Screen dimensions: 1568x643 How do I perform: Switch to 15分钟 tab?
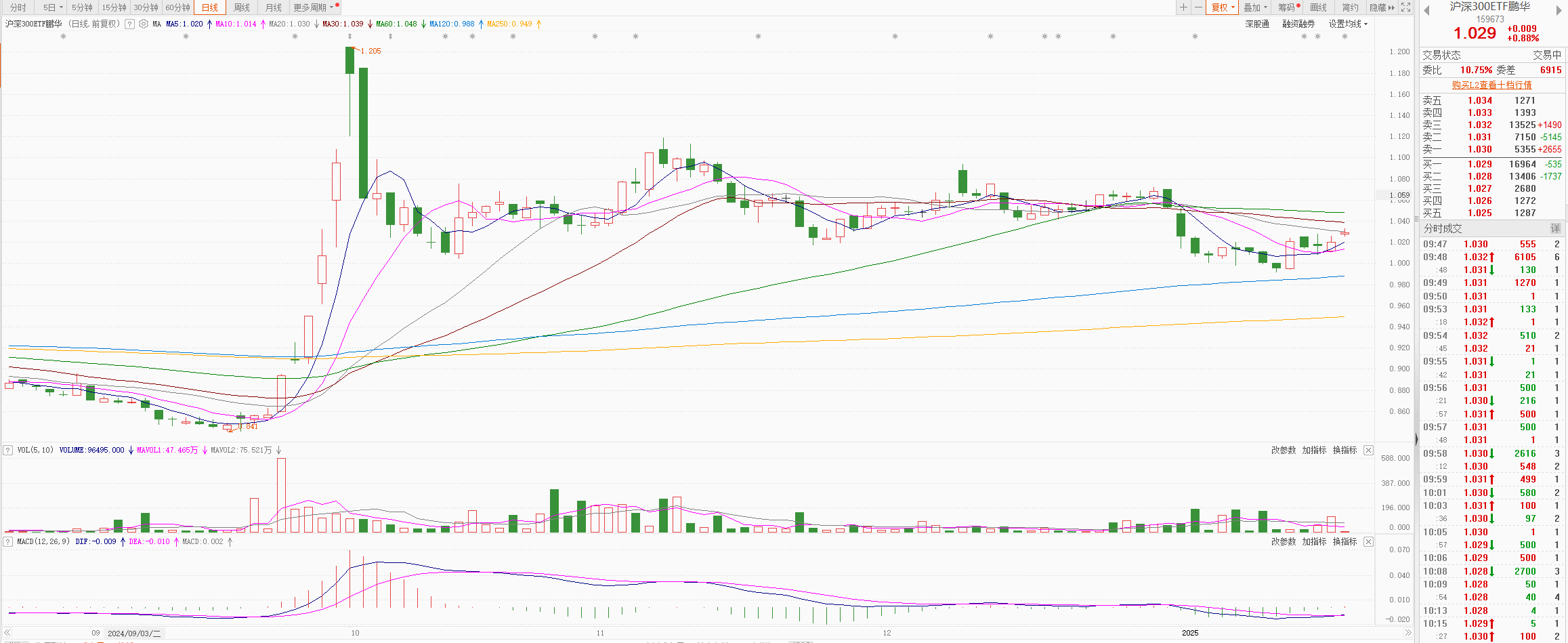(114, 7)
